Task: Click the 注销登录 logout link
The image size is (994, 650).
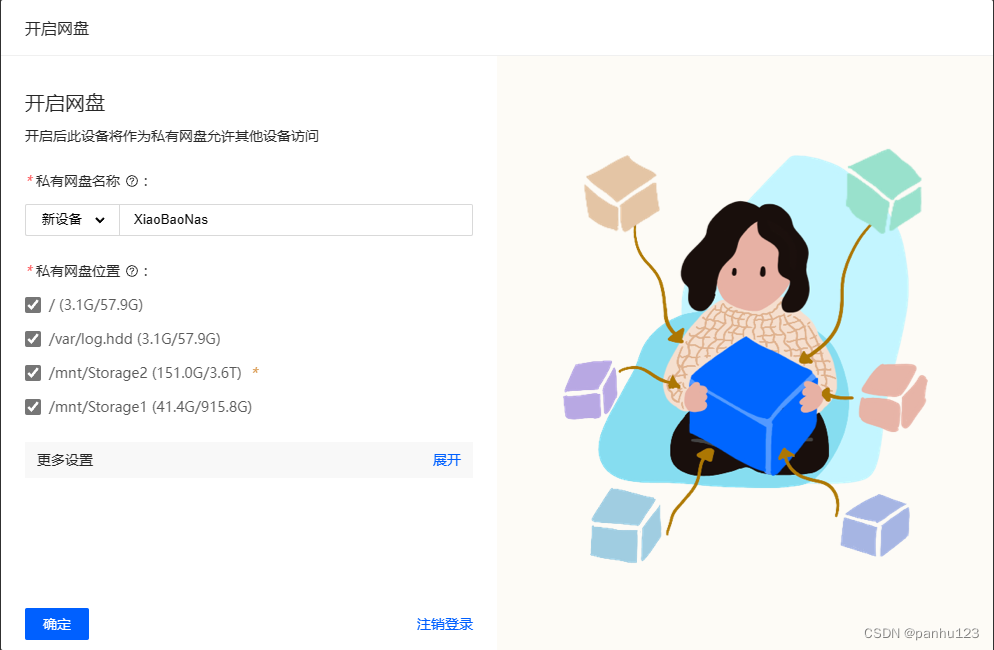Action: (x=444, y=624)
